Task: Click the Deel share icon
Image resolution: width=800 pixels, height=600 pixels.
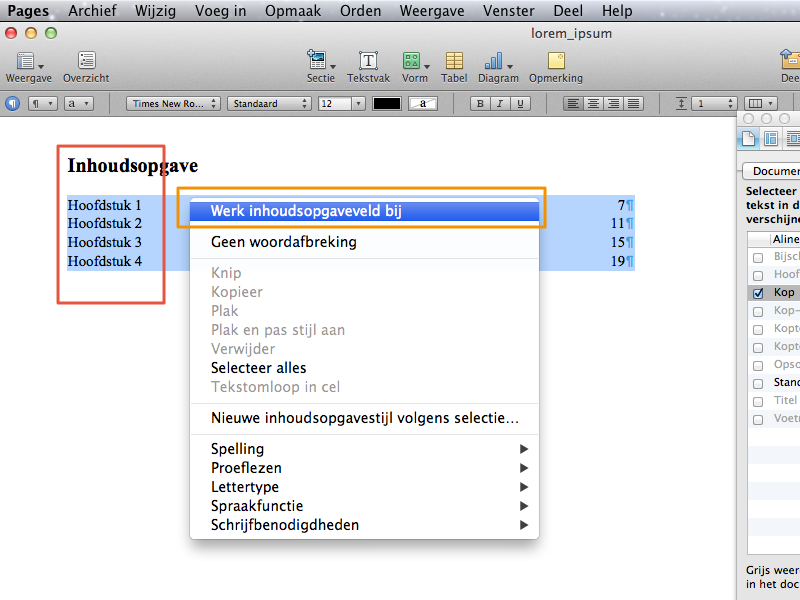Action: [x=790, y=59]
